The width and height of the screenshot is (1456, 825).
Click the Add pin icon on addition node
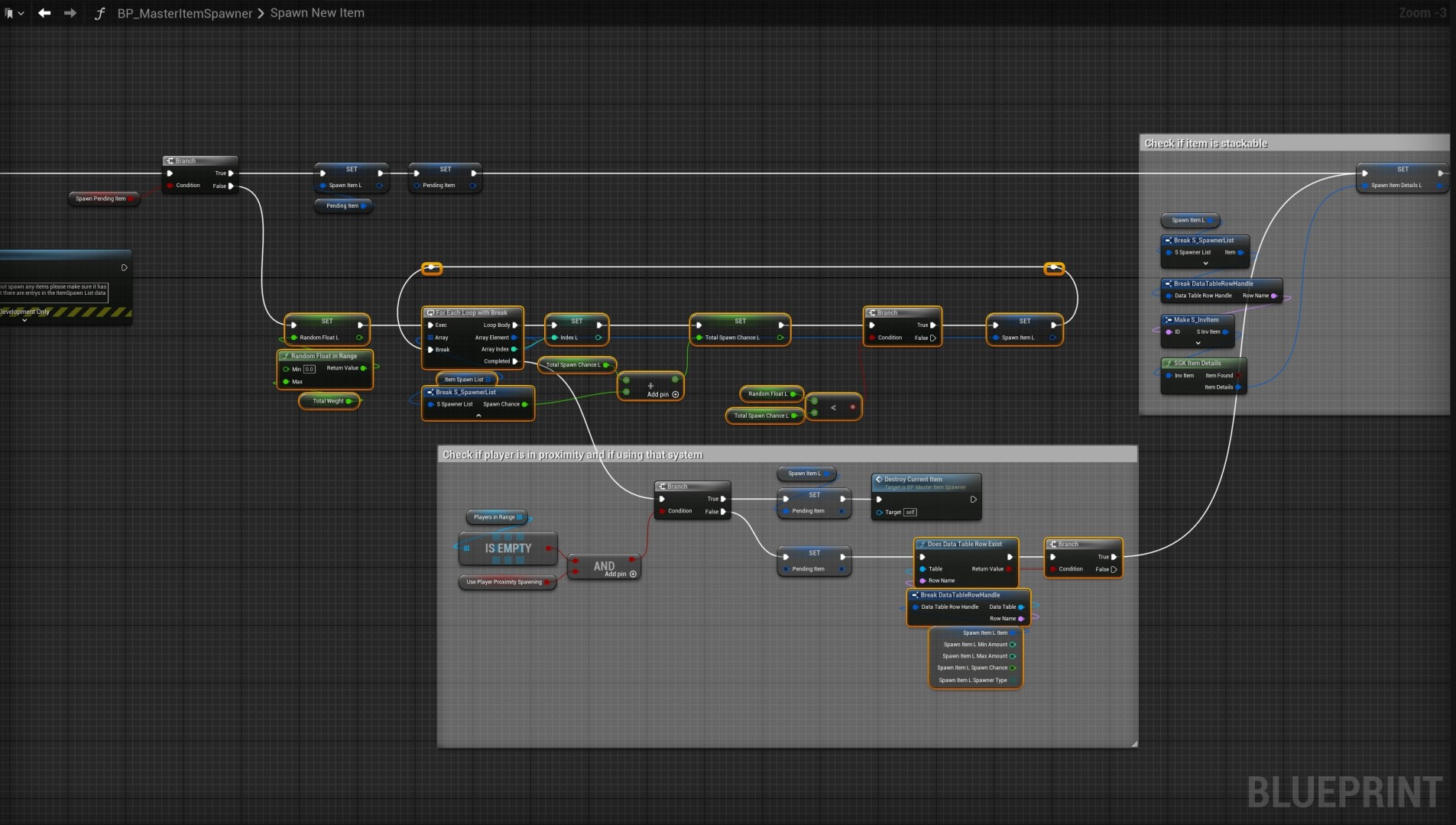(x=675, y=395)
